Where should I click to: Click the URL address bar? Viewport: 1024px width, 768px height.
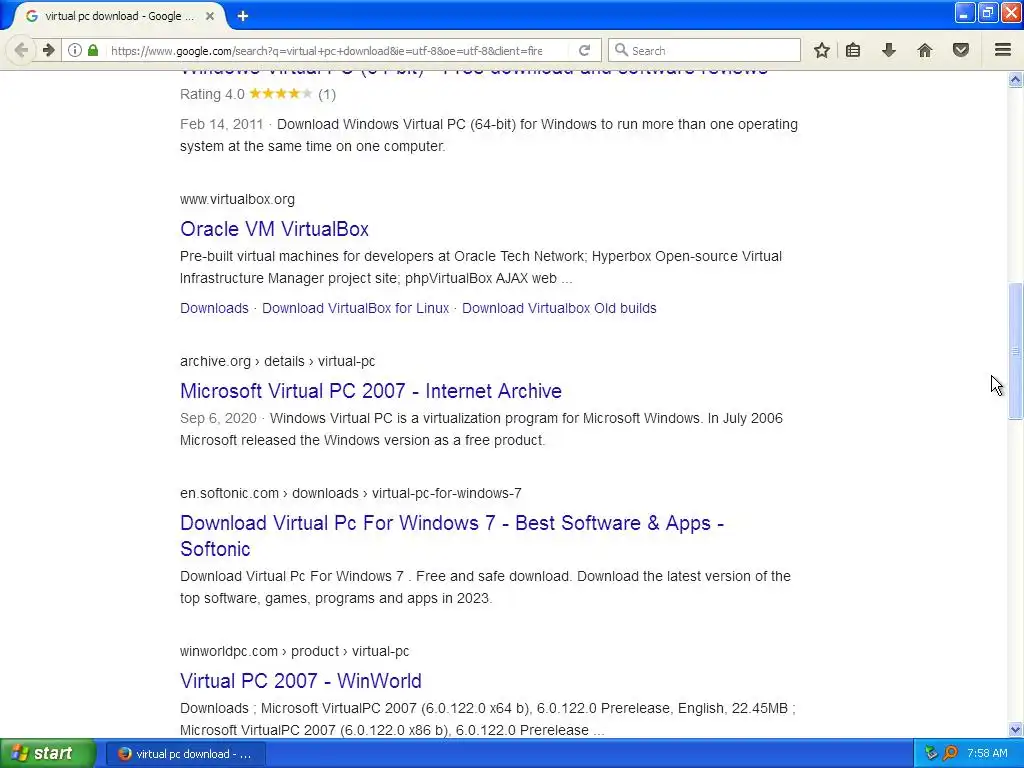click(327, 50)
